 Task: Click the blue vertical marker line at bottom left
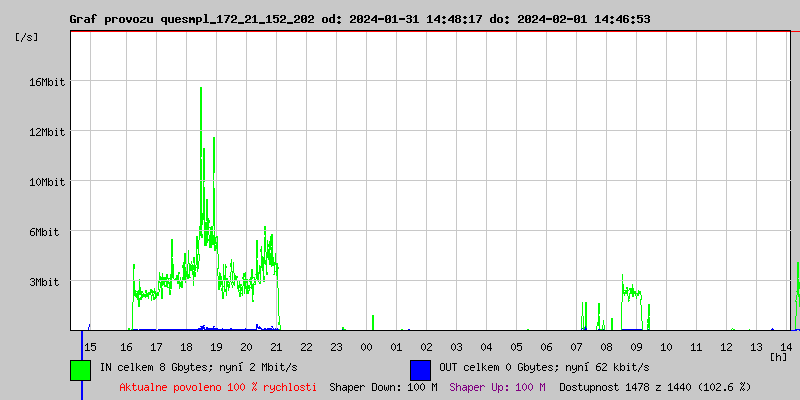(82, 375)
